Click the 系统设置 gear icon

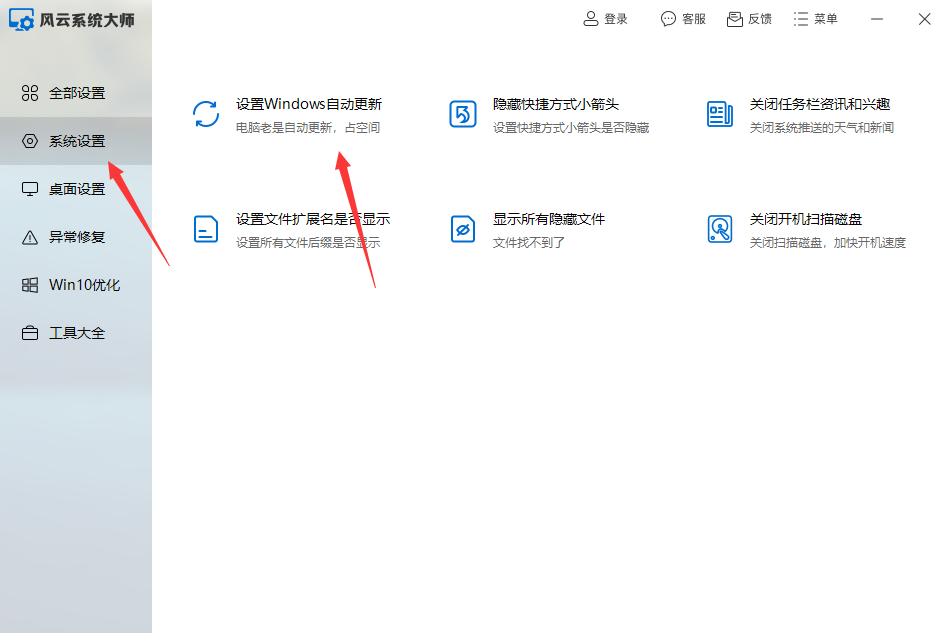(x=30, y=141)
